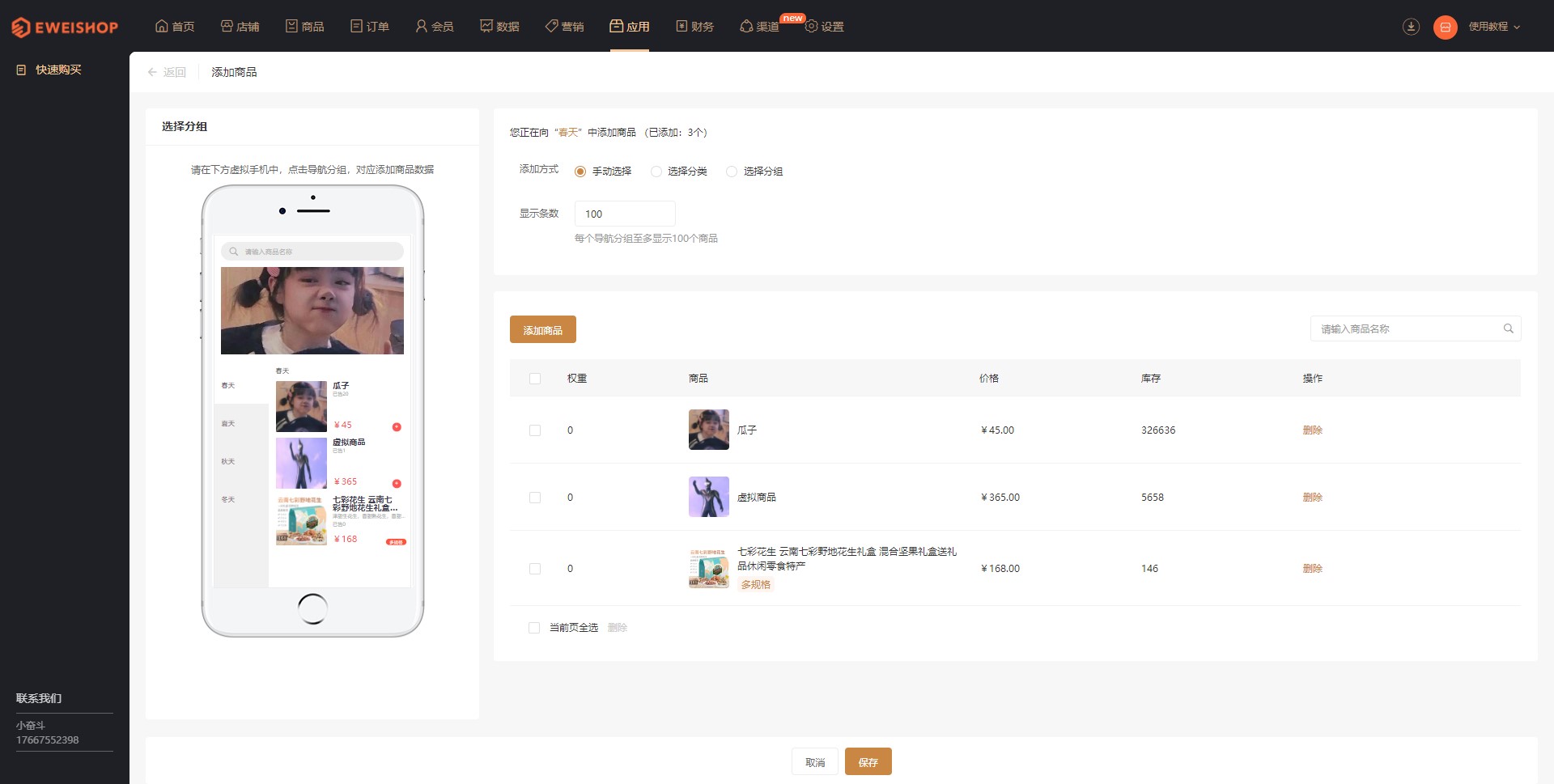Select the 选择分类 radio option
Image resolution: width=1554 pixels, height=784 pixels.
click(x=678, y=172)
